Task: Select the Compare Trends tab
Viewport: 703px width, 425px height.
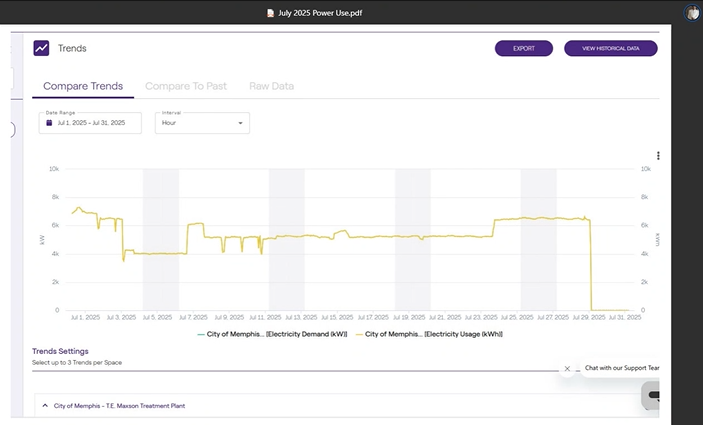Action: pyautogui.click(x=83, y=86)
